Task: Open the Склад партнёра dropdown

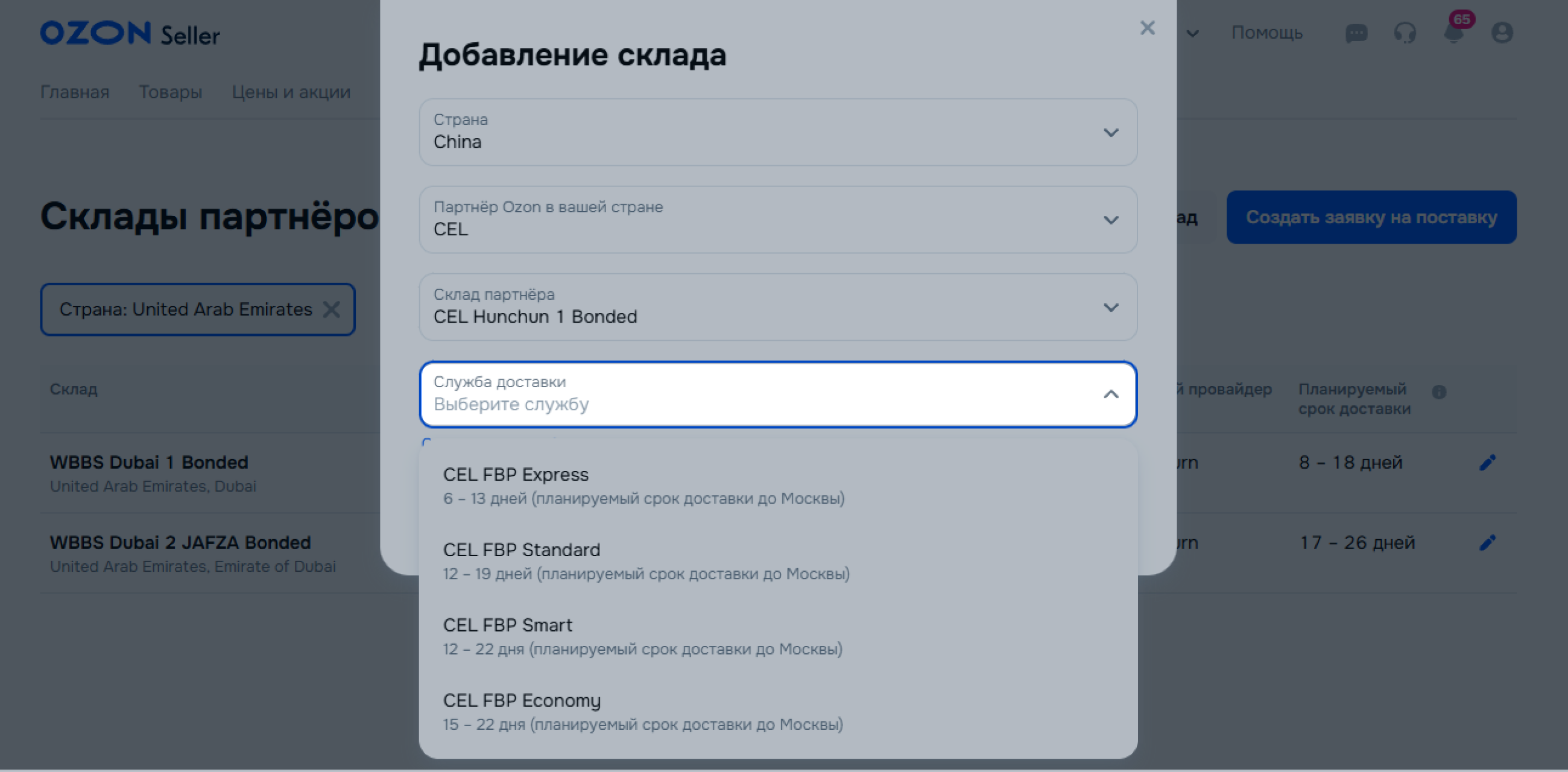Action: 777,308
